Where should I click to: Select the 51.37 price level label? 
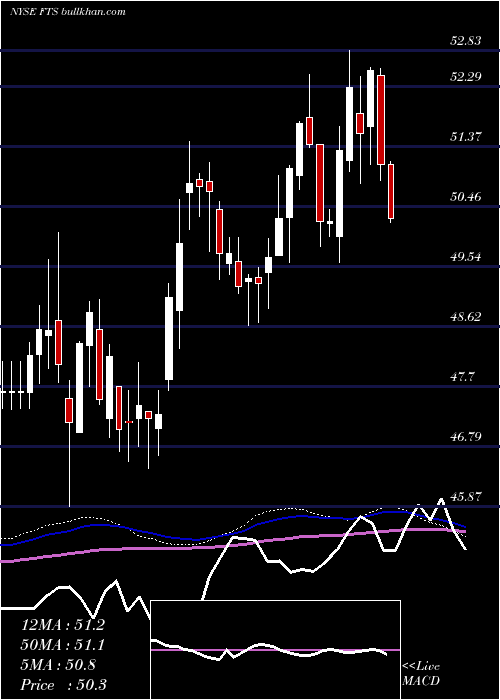[466, 137]
